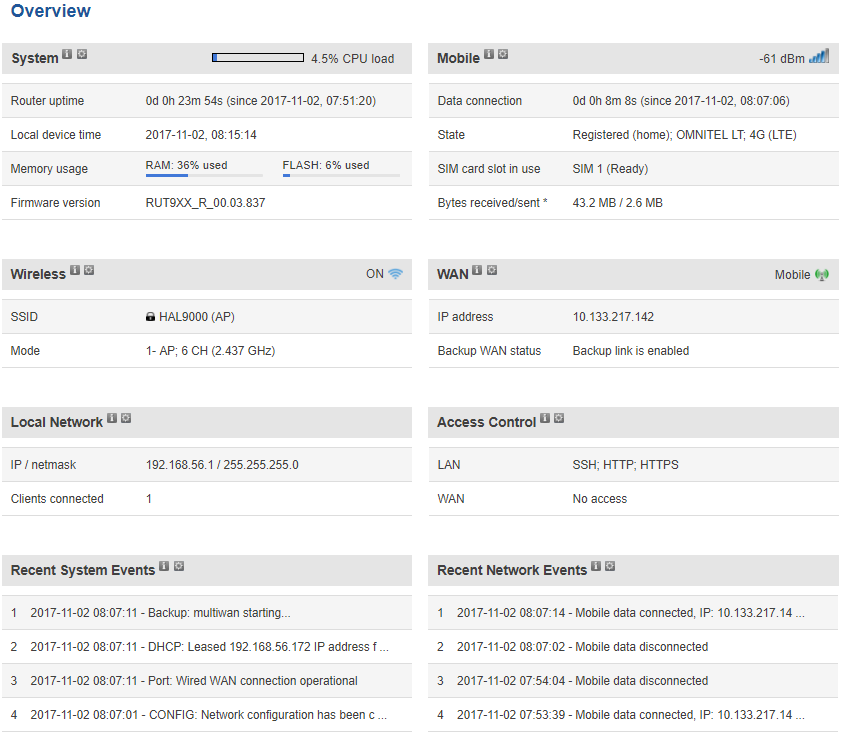Open the WAN widget settings gear

click(x=492, y=270)
